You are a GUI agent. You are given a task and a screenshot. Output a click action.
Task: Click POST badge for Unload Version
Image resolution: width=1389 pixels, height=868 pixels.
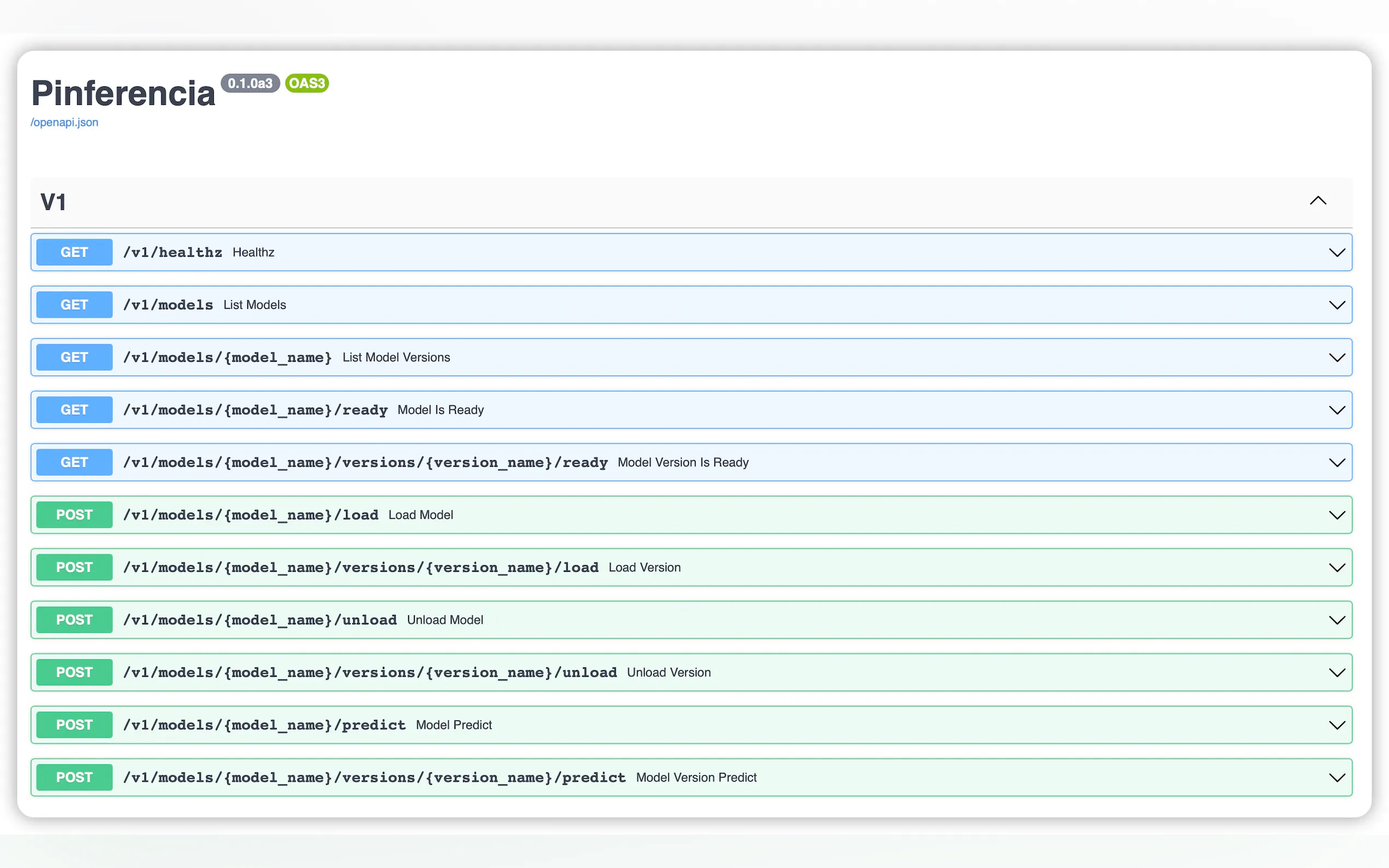(x=74, y=672)
